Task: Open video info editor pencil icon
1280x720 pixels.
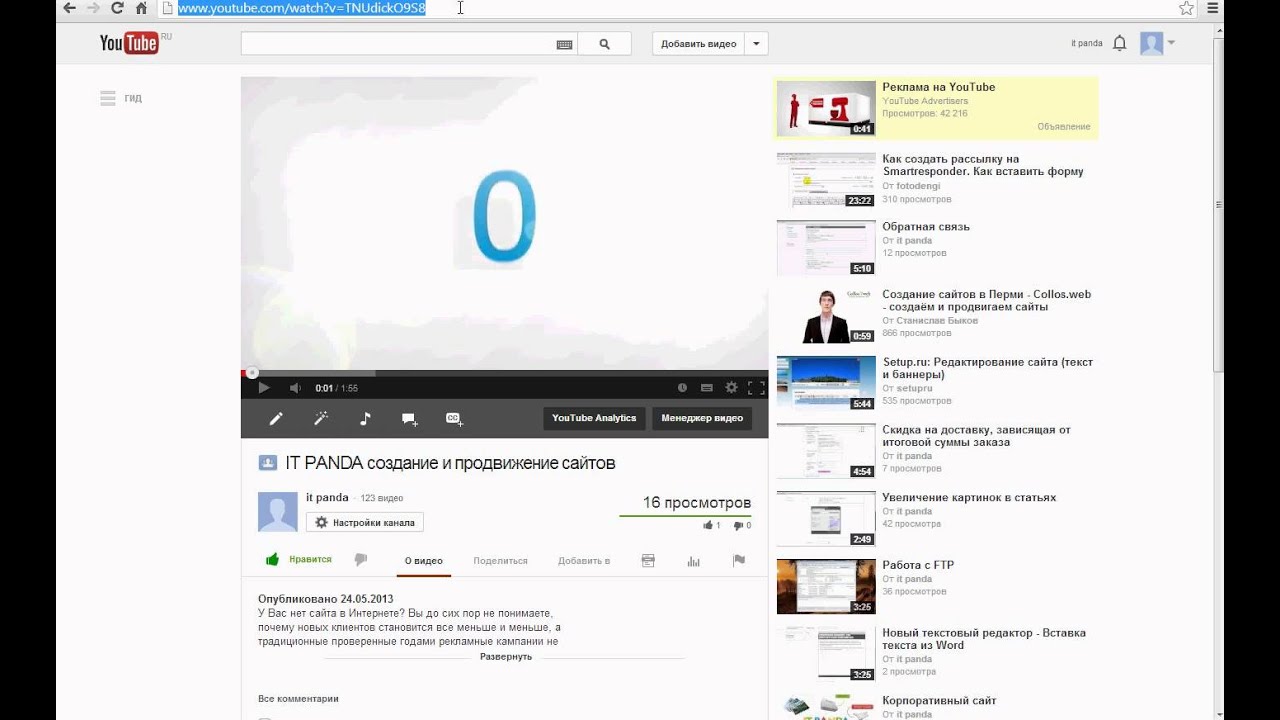Action: pyautogui.click(x=276, y=419)
